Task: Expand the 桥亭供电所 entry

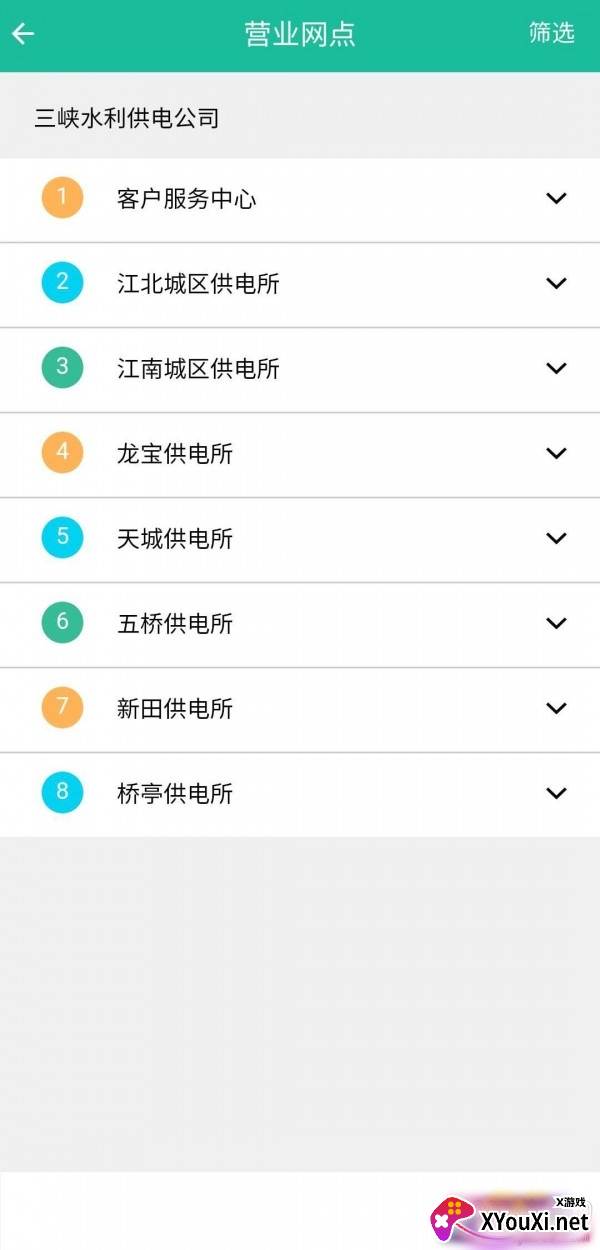Action: [x=557, y=793]
